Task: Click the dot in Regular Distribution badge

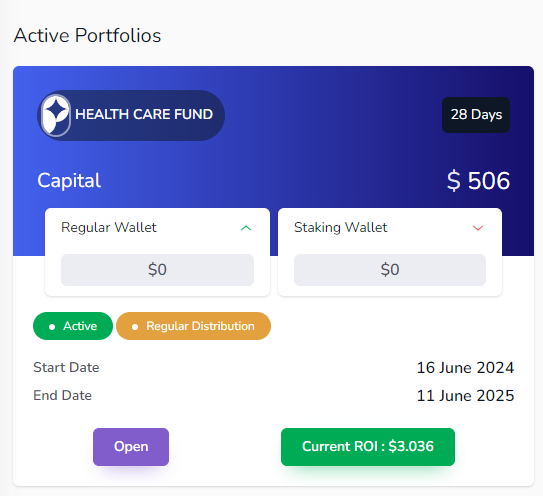Action: (x=135, y=327)
